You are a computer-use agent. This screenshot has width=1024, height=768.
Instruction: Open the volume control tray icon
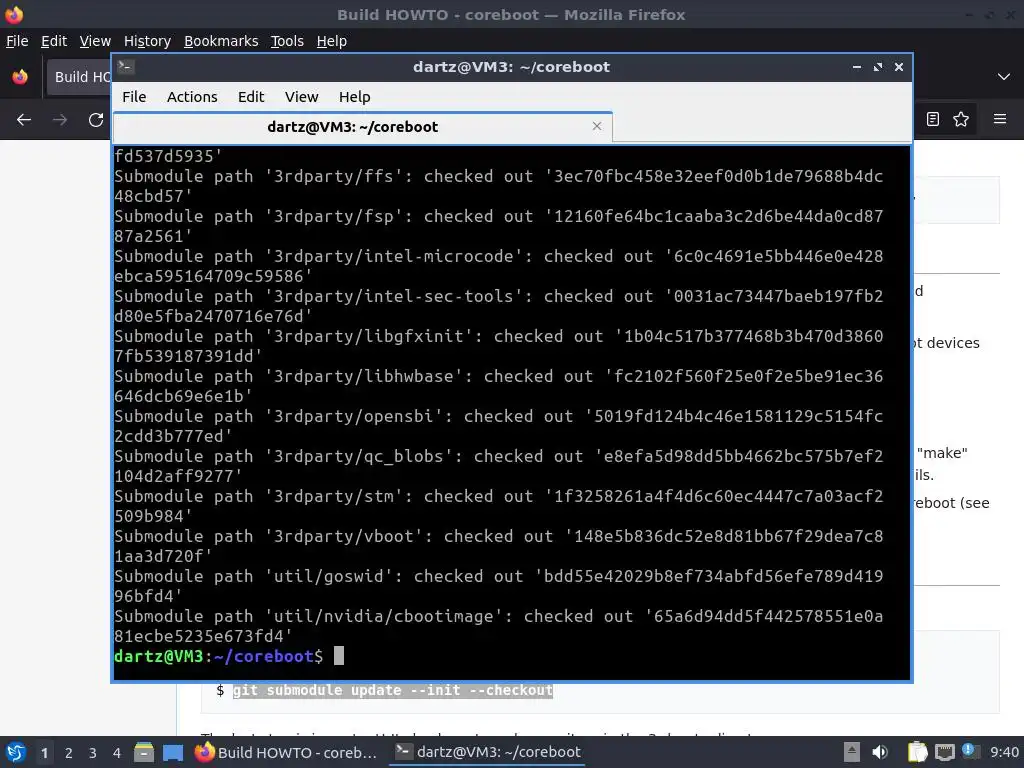pos(880,752)
